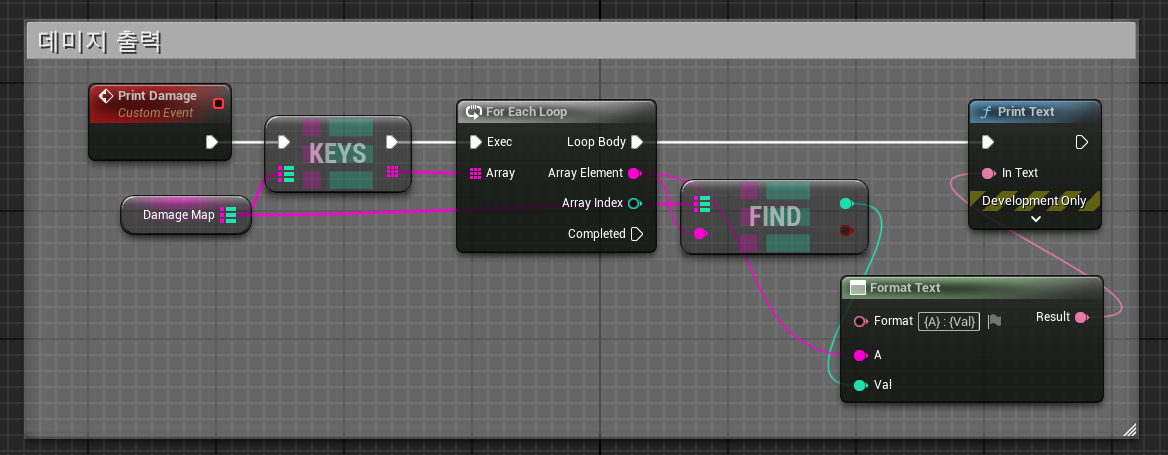Select the Print Text node header
This screenshot has height=455, width=1168.
(x=1035, y=112)
